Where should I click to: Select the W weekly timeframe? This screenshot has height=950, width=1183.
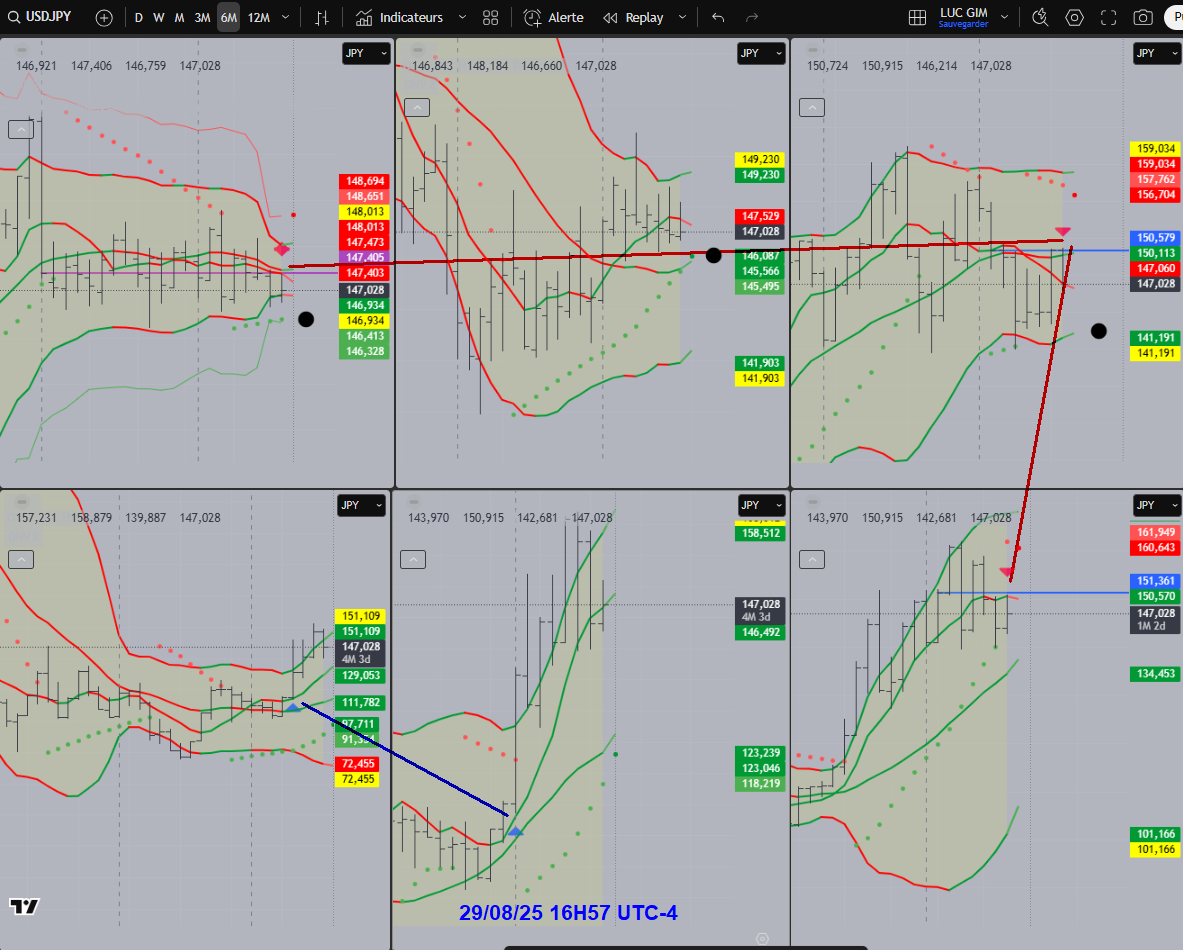point(158,17)
